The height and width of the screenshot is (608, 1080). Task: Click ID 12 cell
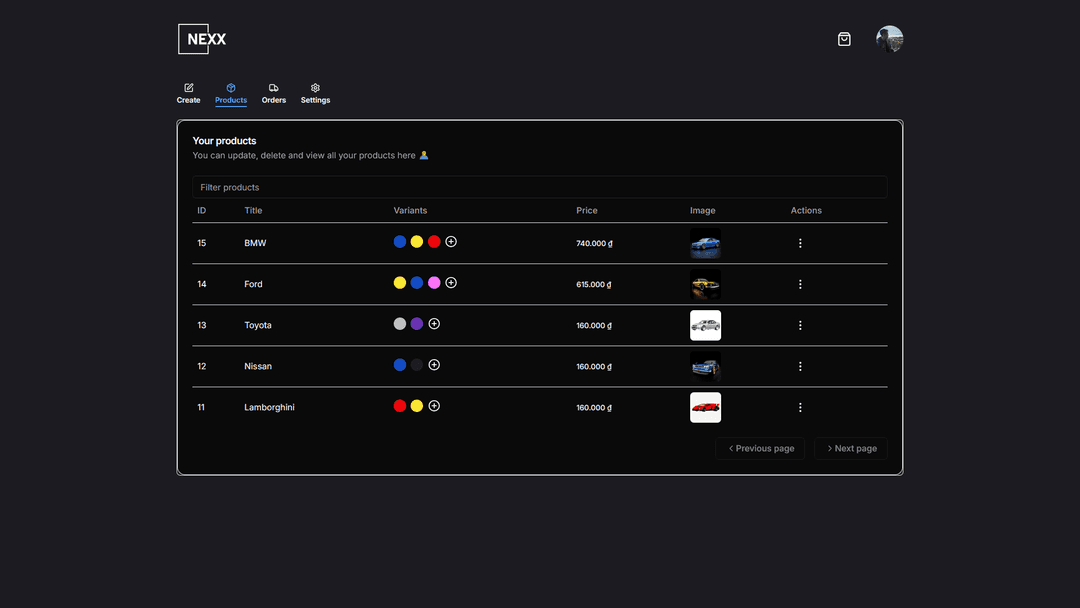click(x=202, y=366)
